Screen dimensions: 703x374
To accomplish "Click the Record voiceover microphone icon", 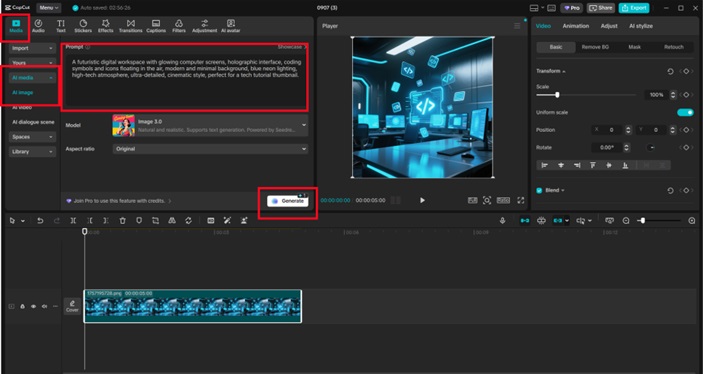I will (503, 221).
